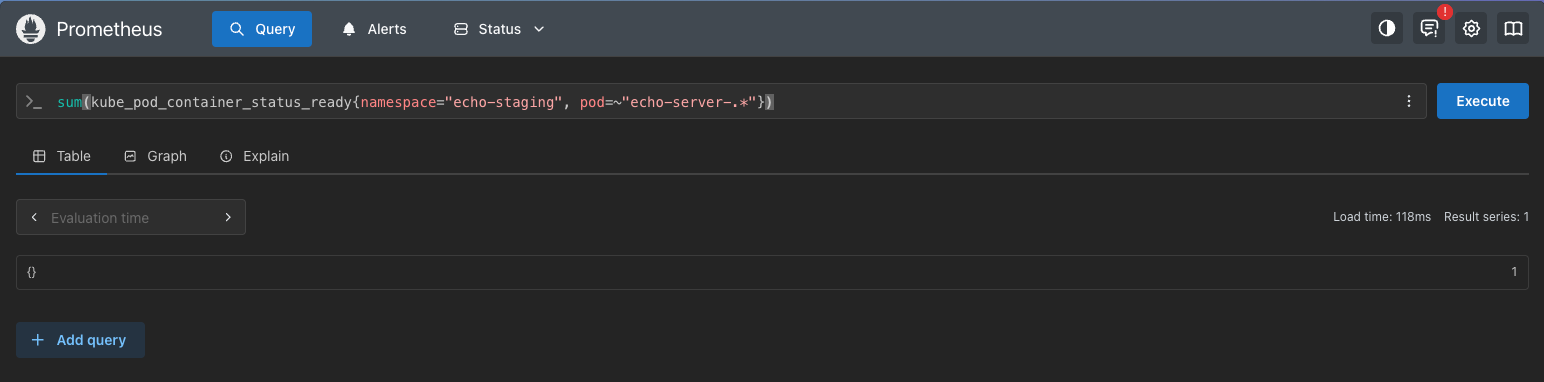The width and height of the screenshot is (1544, 382).
Task: Click the Add query button
Action: tap(80, 340)
